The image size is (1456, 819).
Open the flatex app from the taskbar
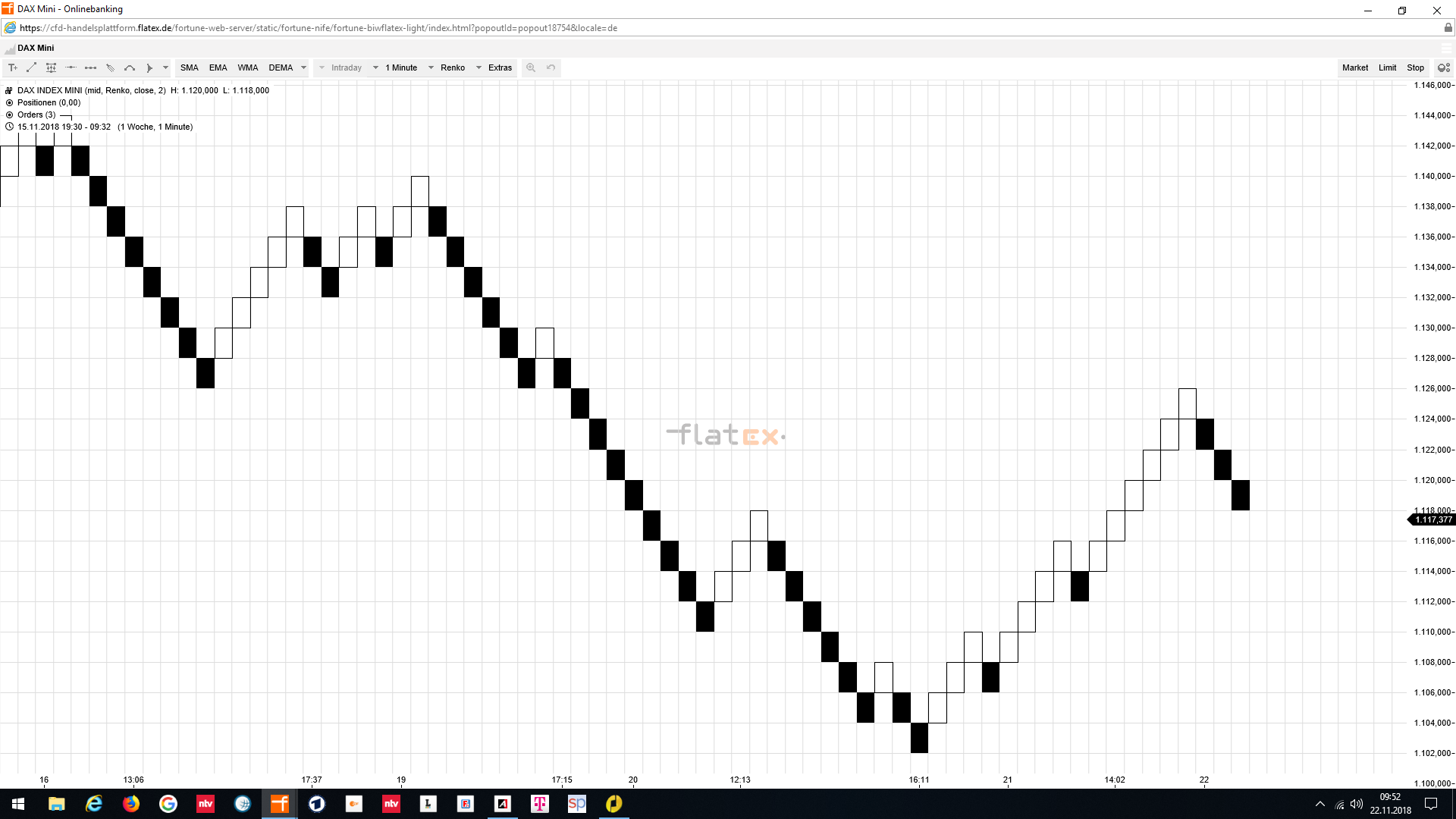[279, 804]
